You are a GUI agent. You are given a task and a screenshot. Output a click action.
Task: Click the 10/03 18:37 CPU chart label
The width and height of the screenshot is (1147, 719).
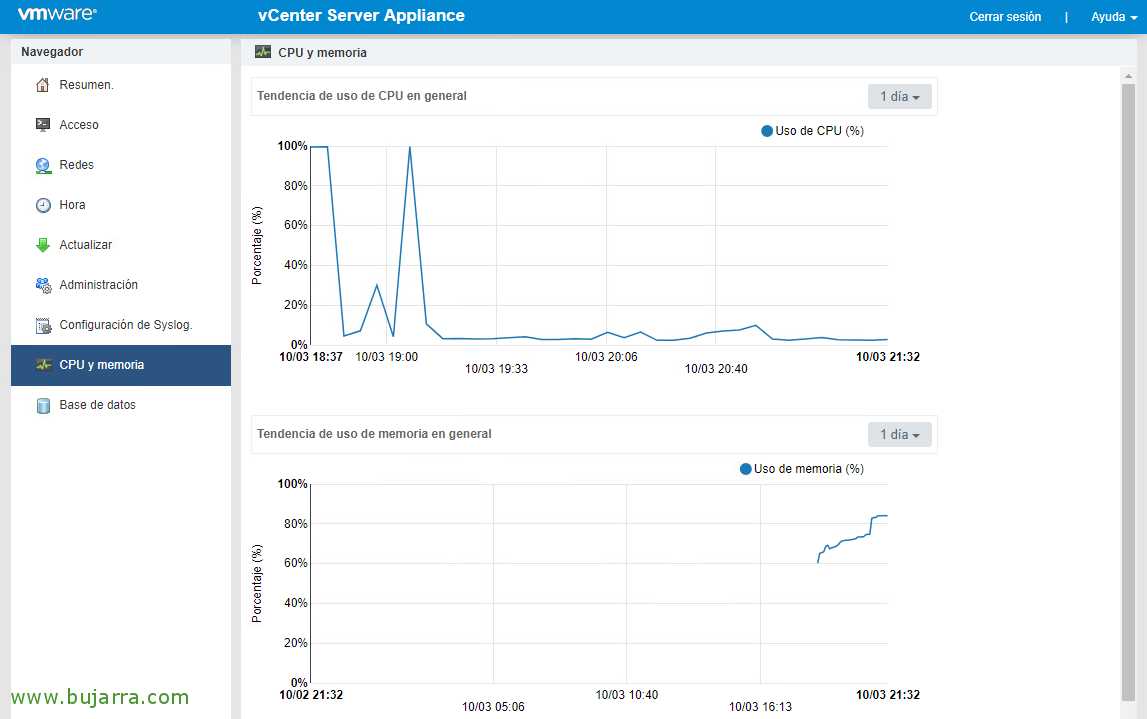click(x=311, y=357)
